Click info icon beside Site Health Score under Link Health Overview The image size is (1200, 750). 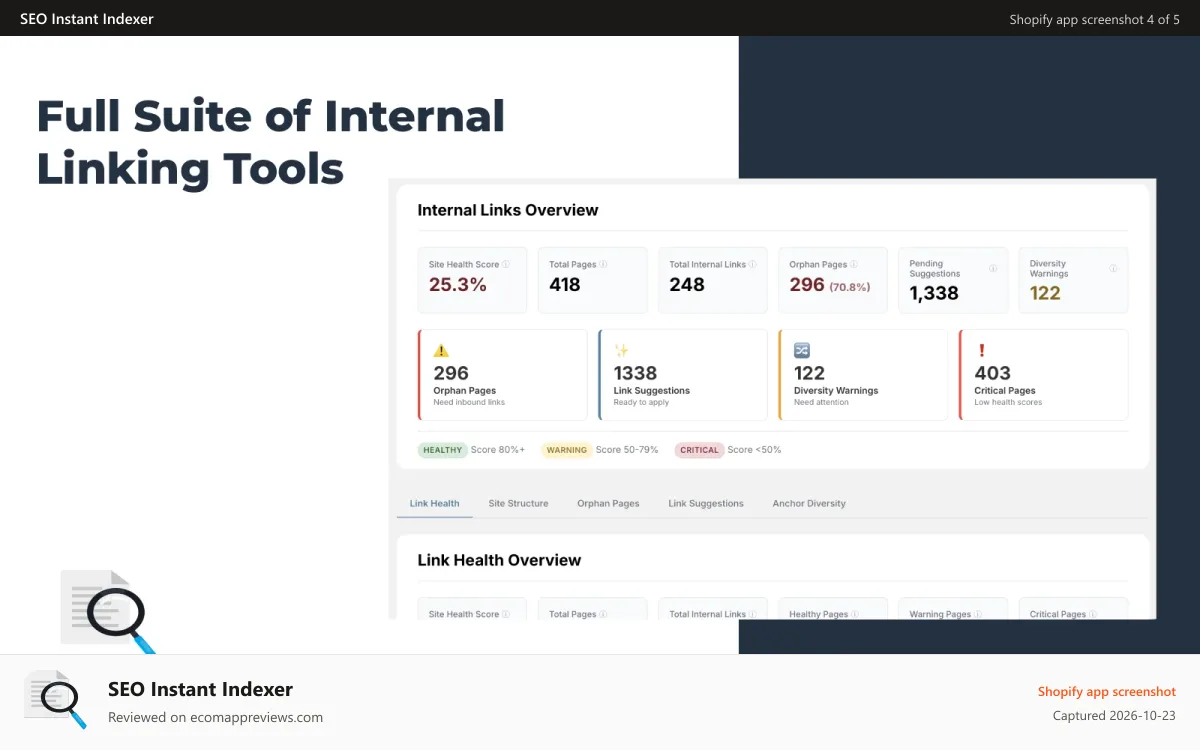(x=506, y=614)
